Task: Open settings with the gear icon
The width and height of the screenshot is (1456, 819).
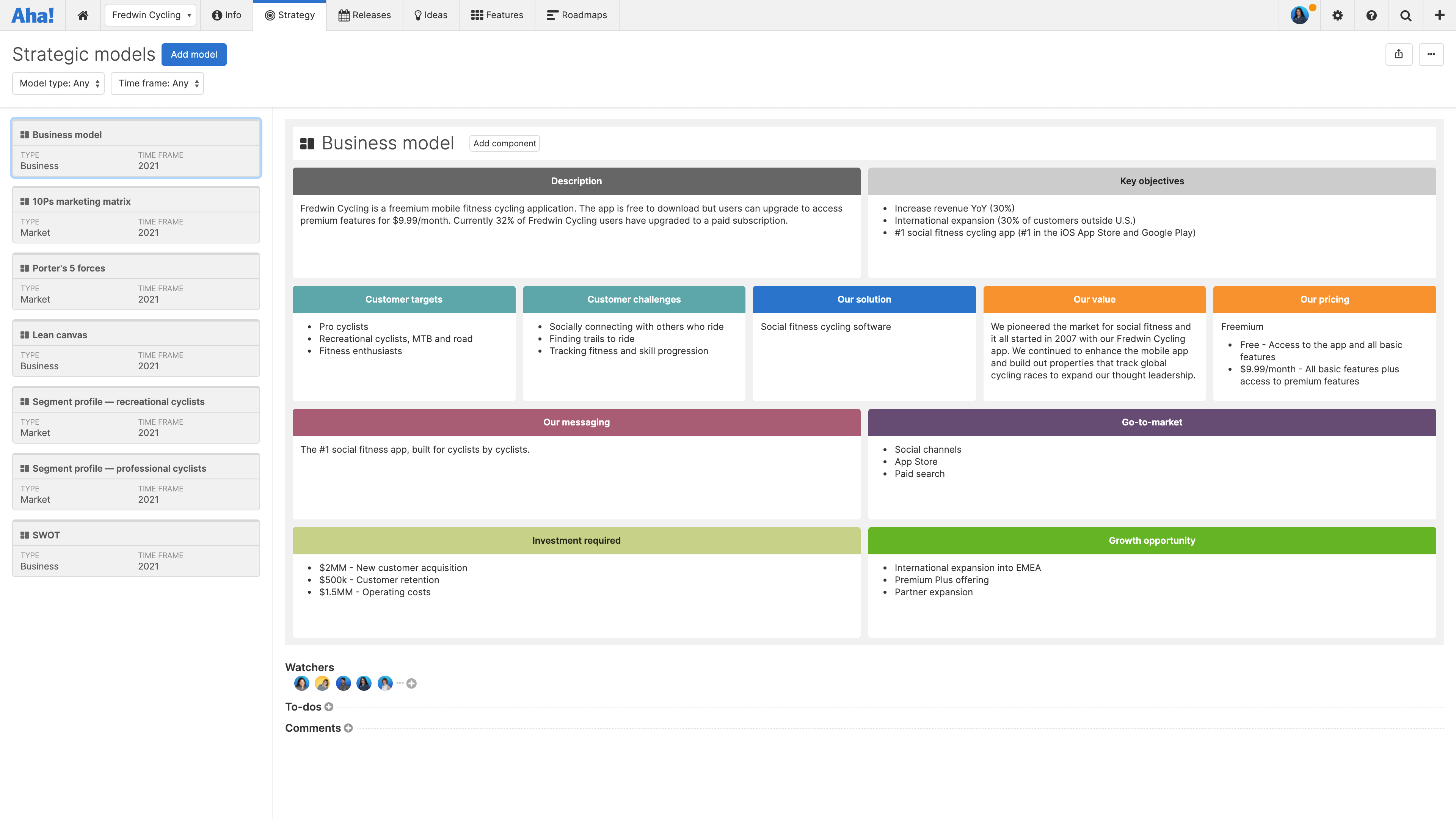Action: coord(1338,15)
